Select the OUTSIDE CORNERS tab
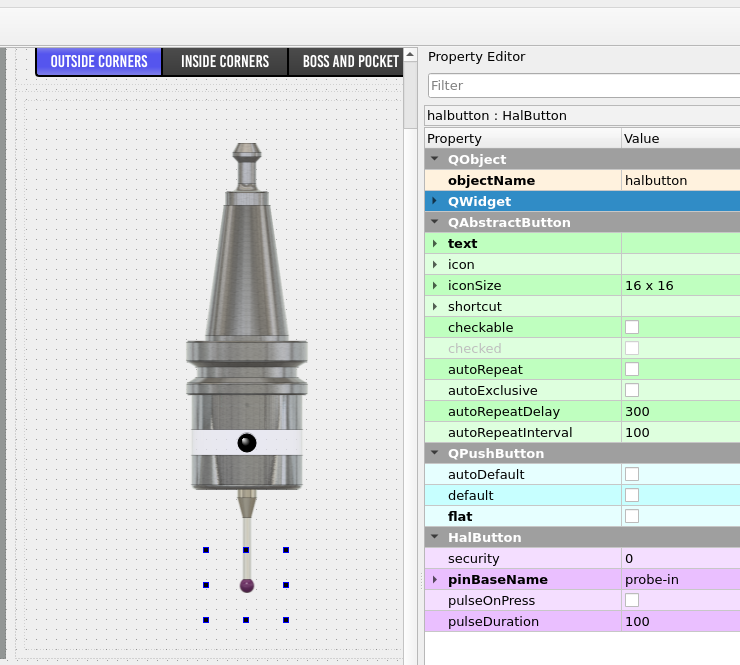 click(99, 62)
